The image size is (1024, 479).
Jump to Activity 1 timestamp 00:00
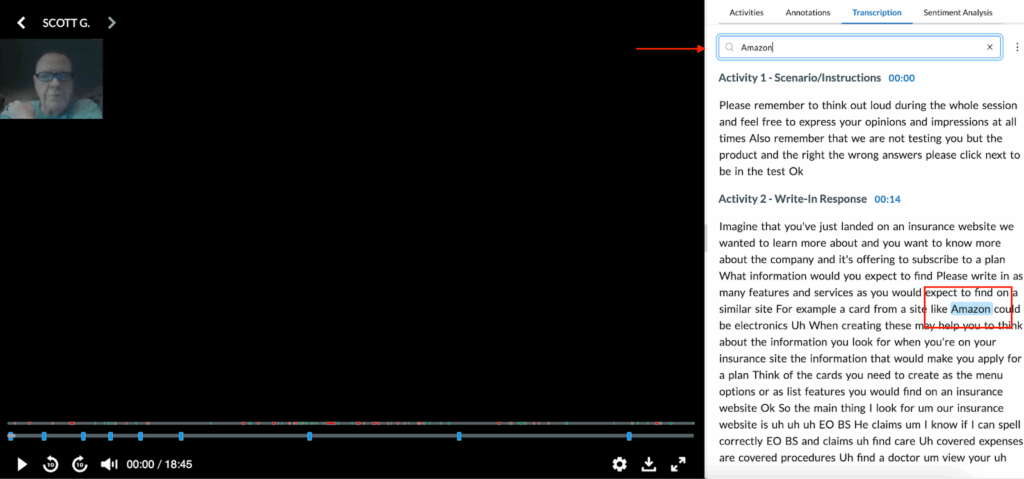(901, 78)
